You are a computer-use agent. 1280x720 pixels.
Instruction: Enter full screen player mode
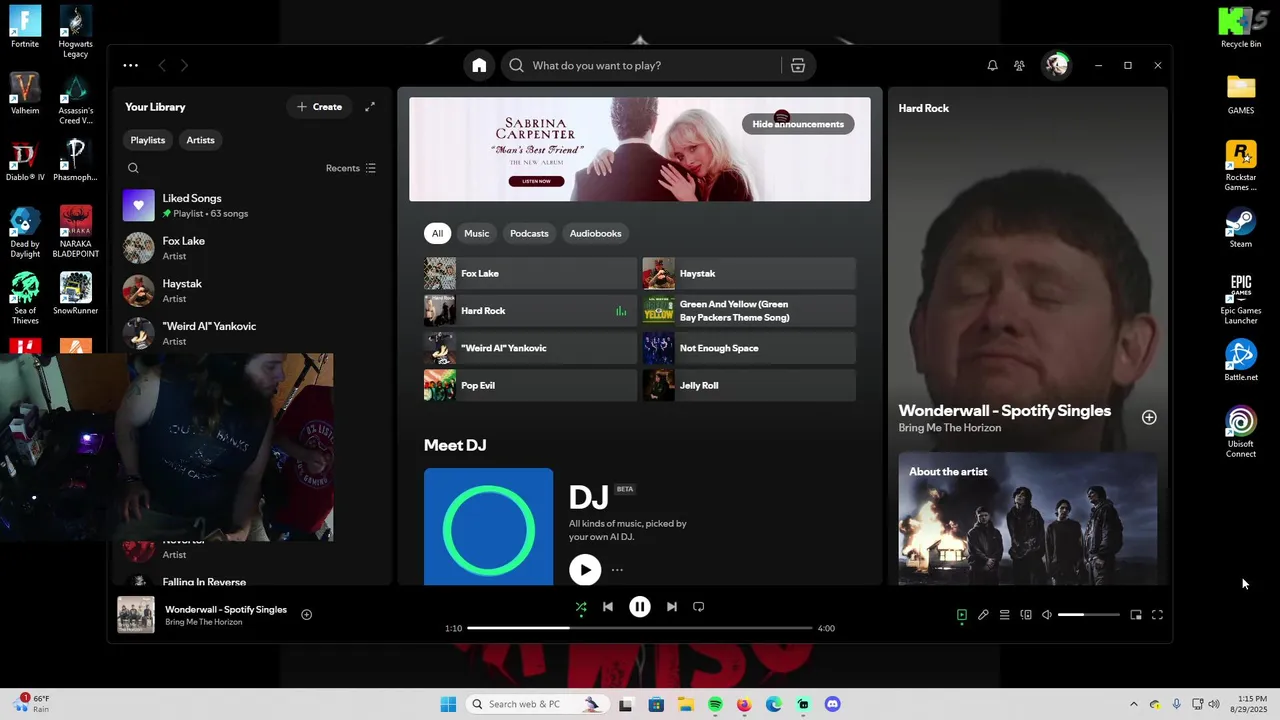click(x=1157, y=615)
